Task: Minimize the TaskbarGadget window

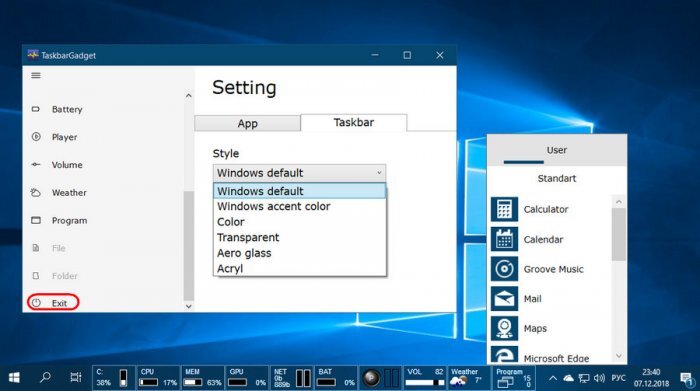Action: point(375,55)
